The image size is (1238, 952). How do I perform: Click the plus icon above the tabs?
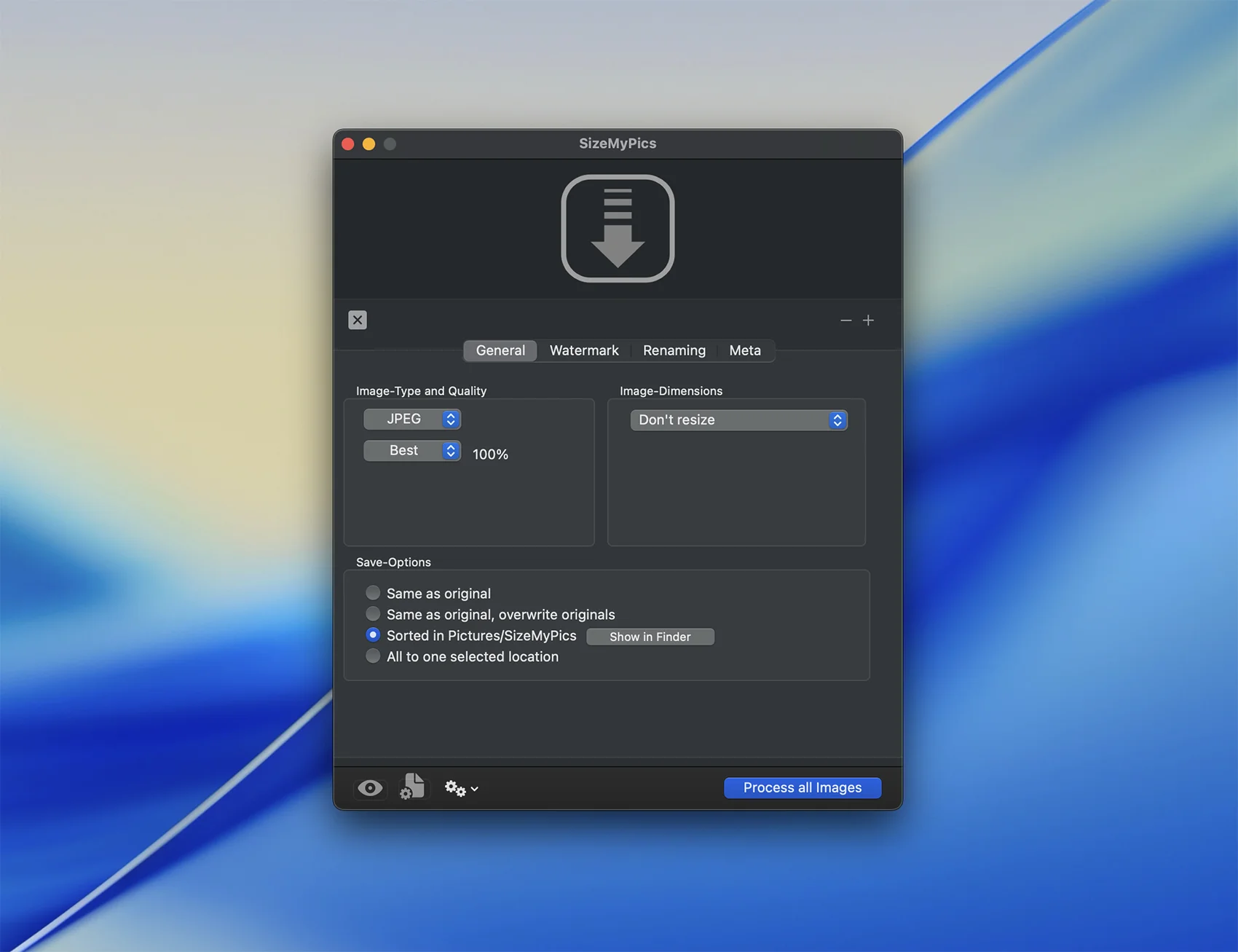pos(868,320)
